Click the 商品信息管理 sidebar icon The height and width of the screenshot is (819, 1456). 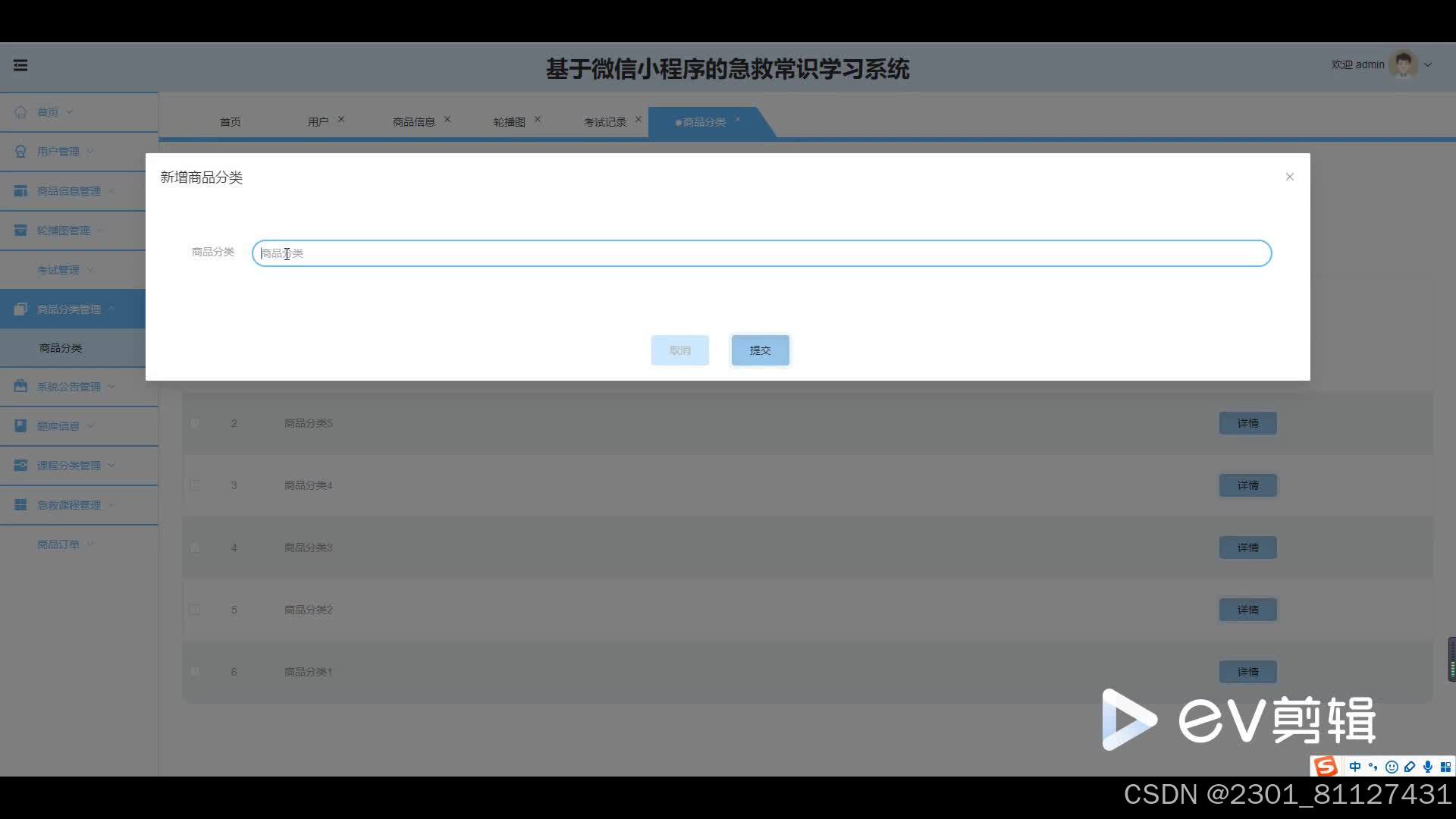pos(20,191)
